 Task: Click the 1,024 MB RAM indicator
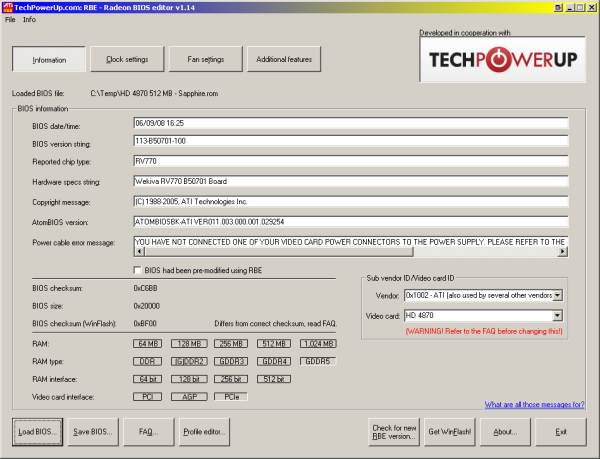click(318, 343)
